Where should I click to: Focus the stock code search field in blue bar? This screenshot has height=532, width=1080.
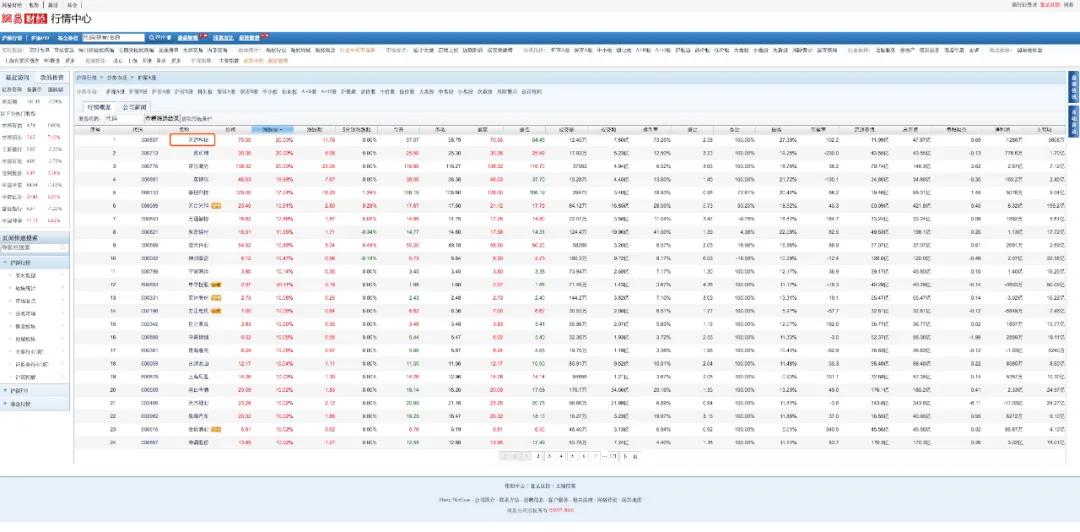pyautogui.click(x=113, y=37)
